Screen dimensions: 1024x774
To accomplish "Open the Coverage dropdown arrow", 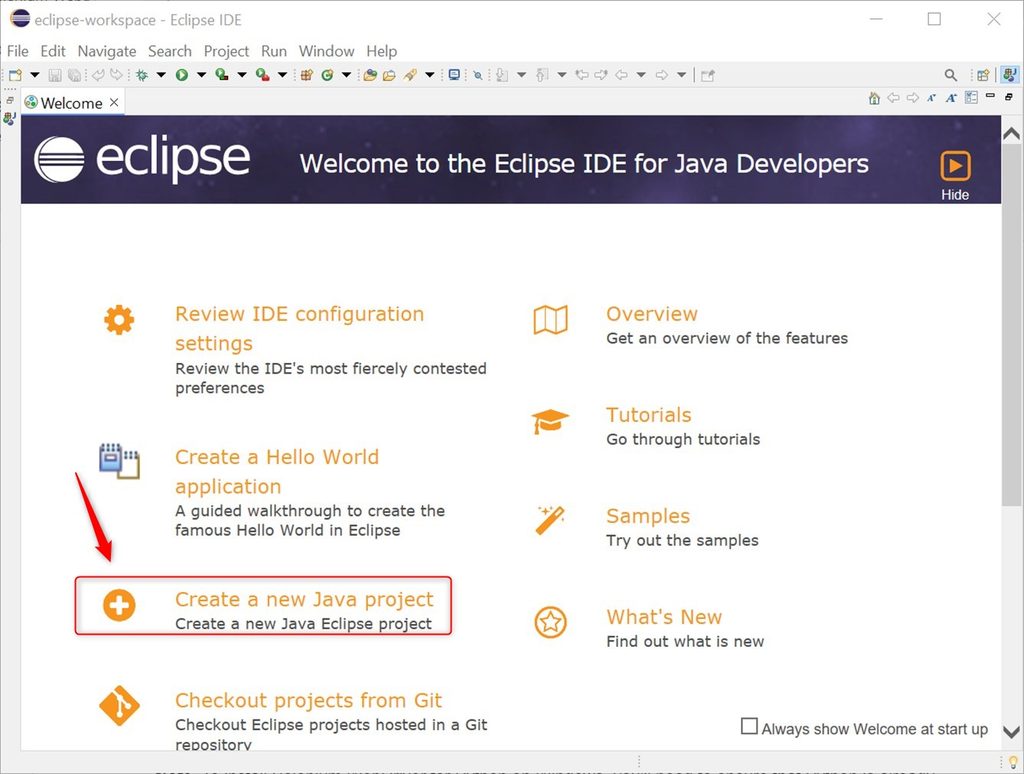I will (242, 75).
